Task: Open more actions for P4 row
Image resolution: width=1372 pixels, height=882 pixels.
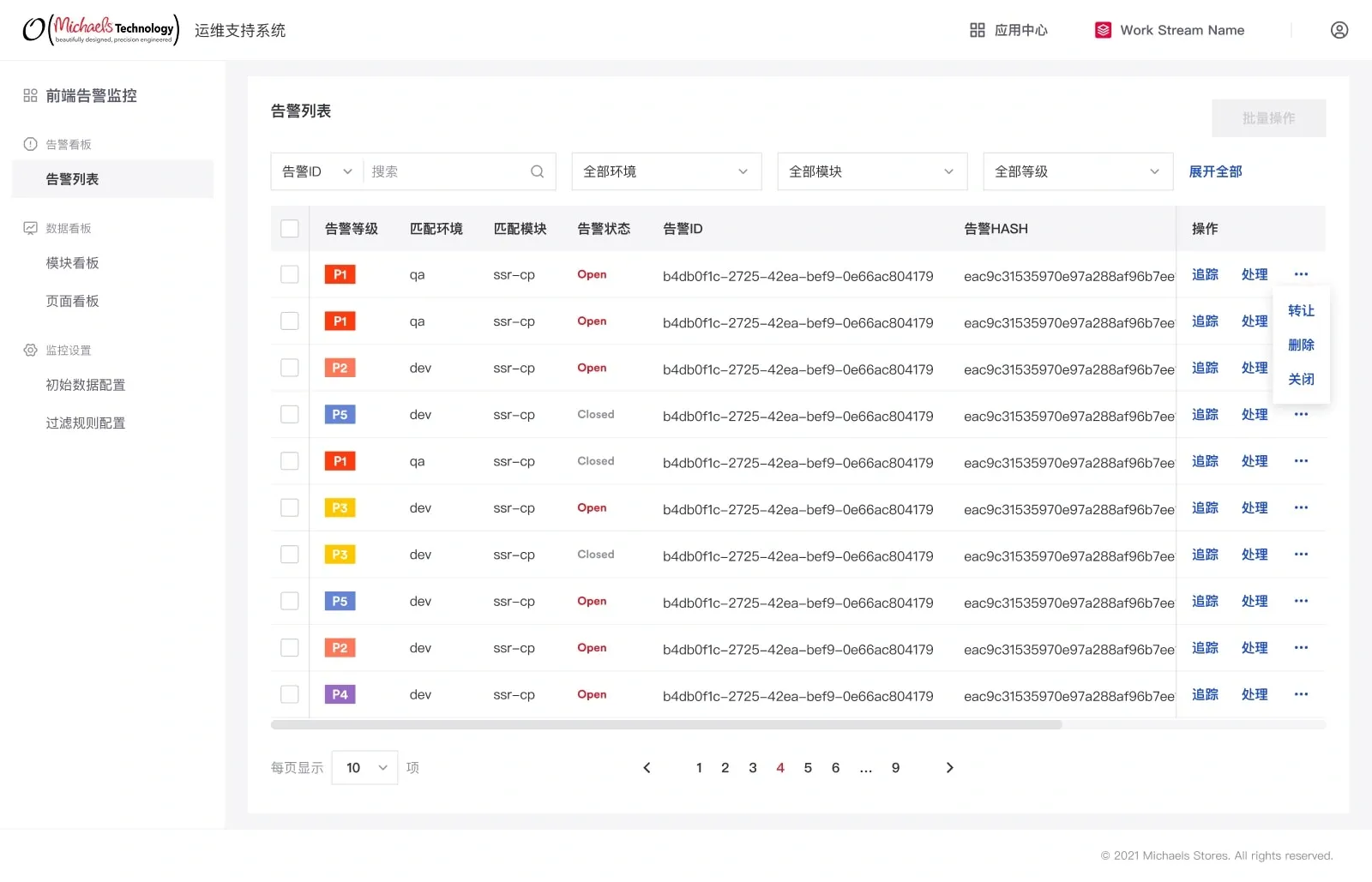Action: coord(1301,694)
